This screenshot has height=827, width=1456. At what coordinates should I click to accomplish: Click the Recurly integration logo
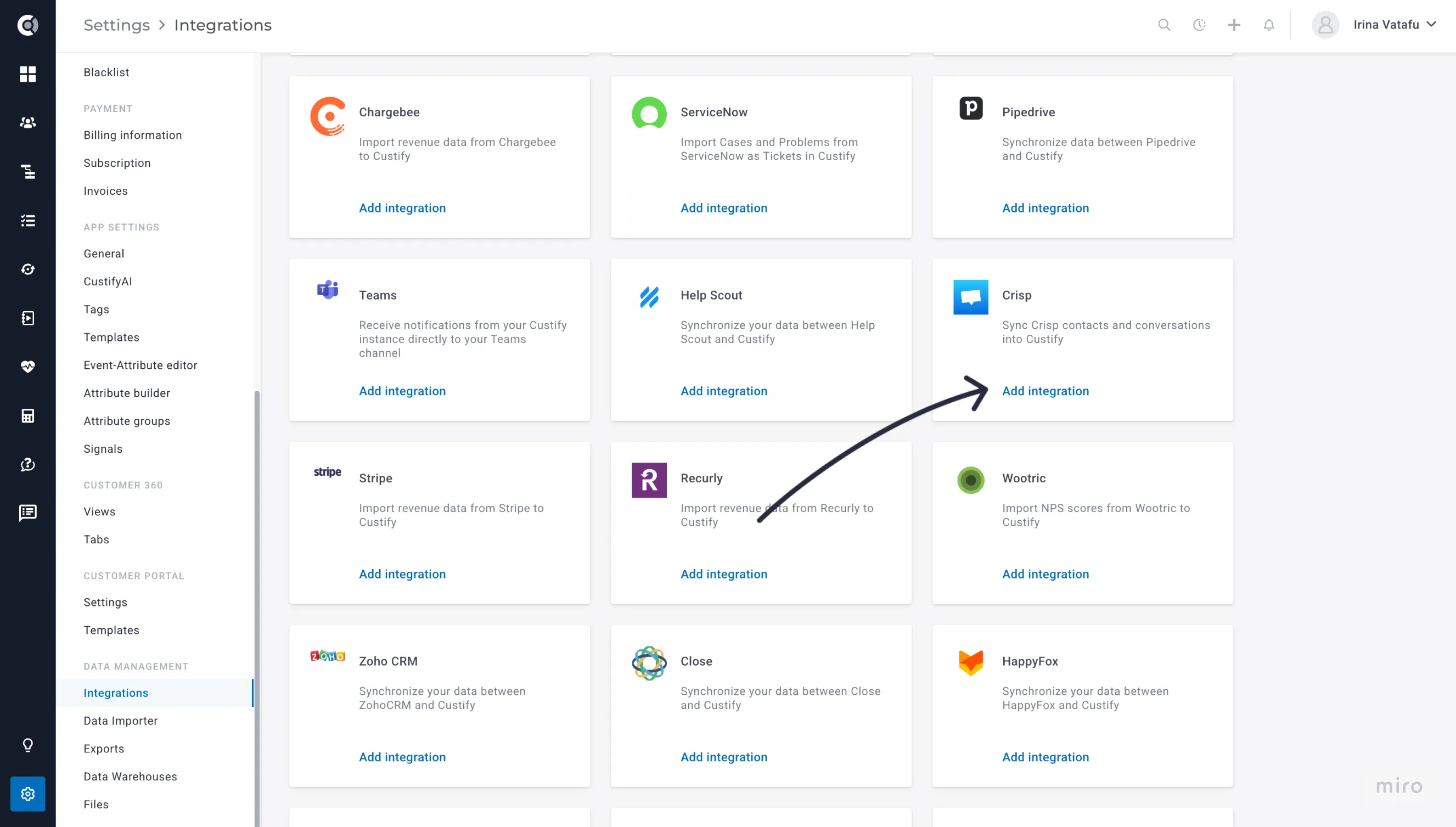tap(649, 480)
